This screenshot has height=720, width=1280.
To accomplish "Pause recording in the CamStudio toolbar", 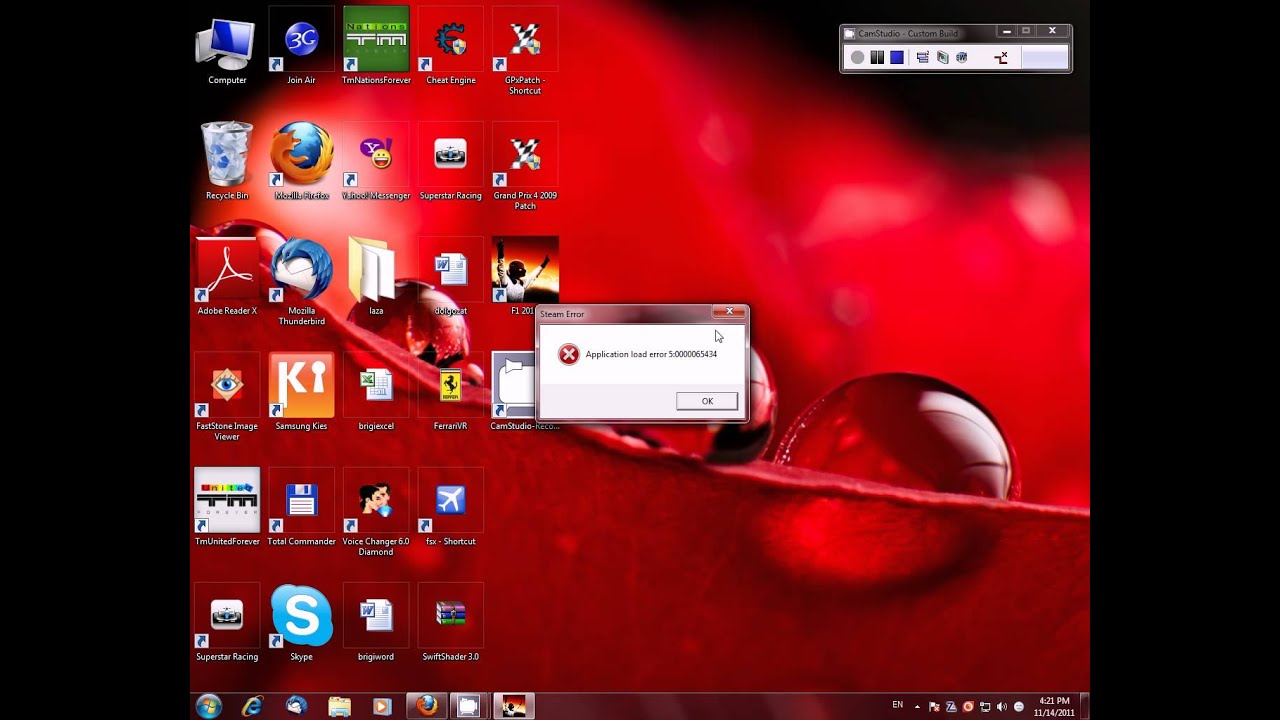I will pyautogui.click(x=877, y=58).
